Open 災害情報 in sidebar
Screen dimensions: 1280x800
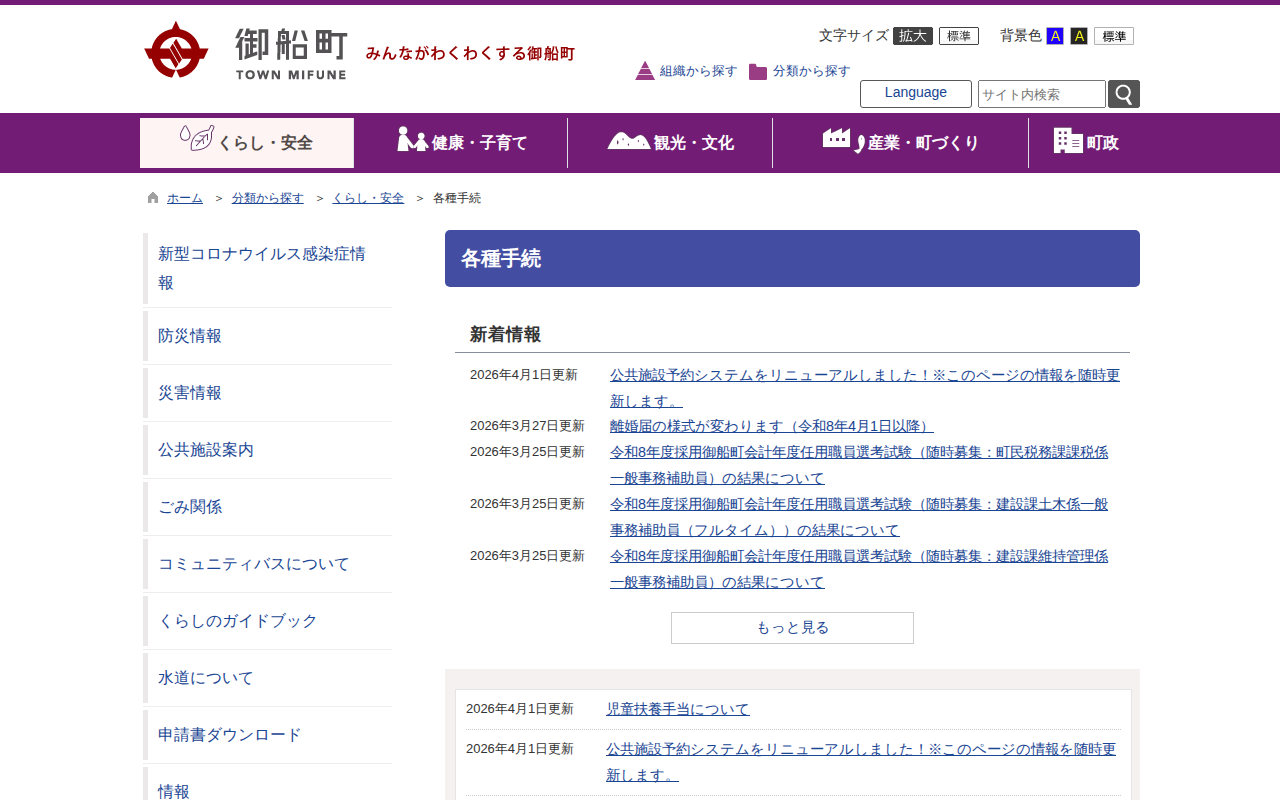(x=268, y=393)
